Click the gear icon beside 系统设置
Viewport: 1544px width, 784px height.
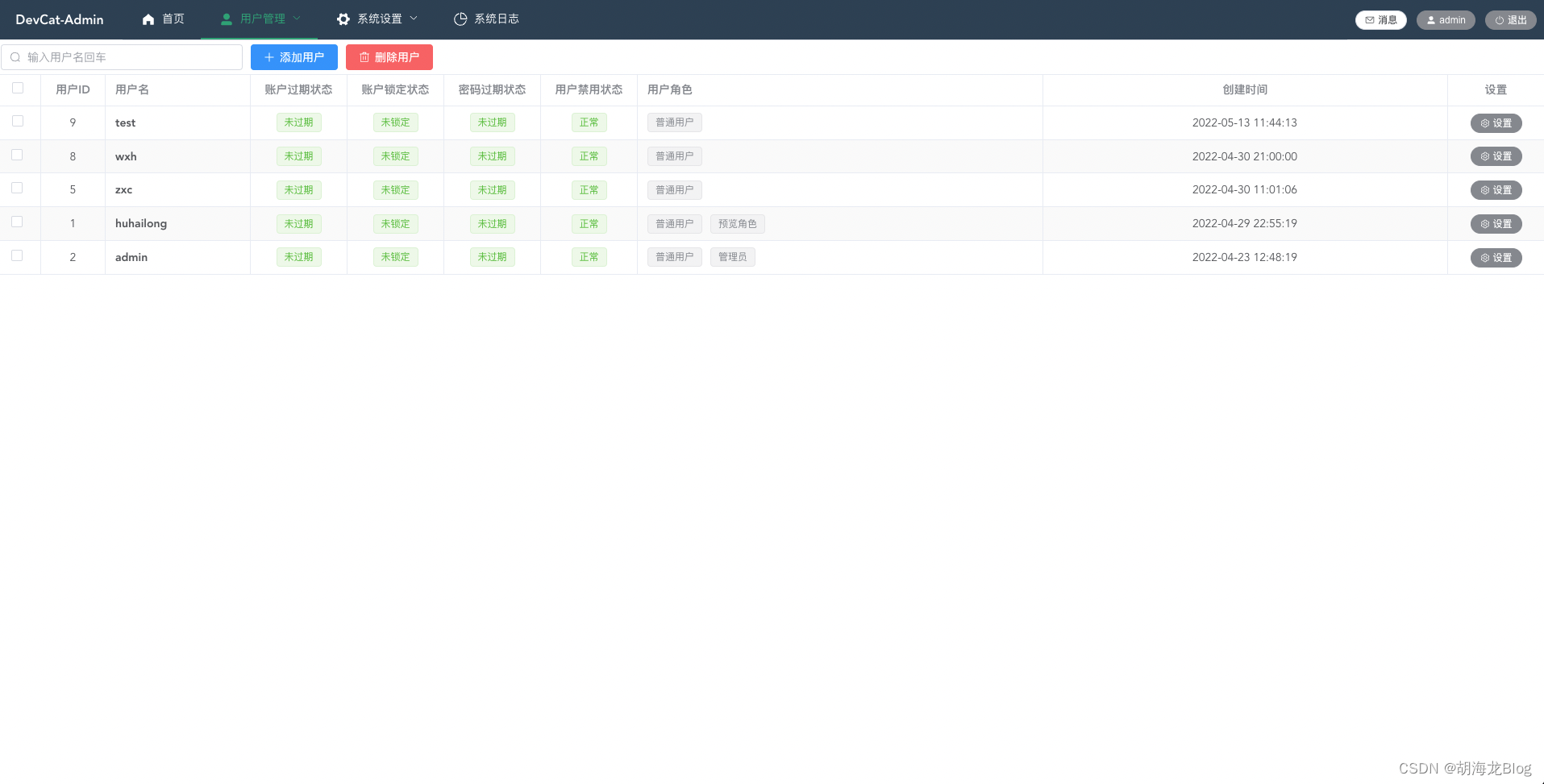[343, 19]
